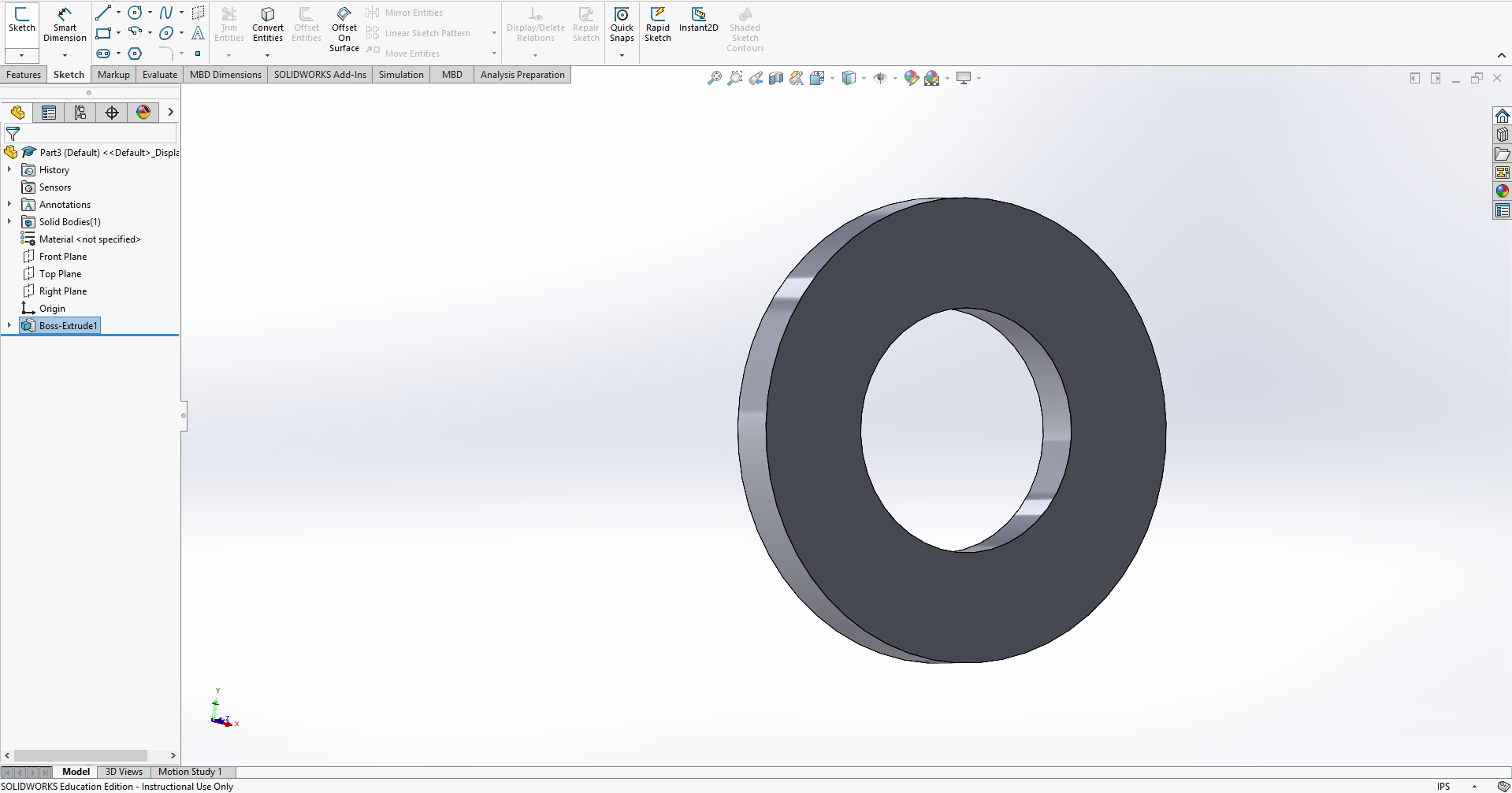Select the Spline sketch tool
Image resolution: width=1512 pixels, height=793 pixels.
point(166,13)
